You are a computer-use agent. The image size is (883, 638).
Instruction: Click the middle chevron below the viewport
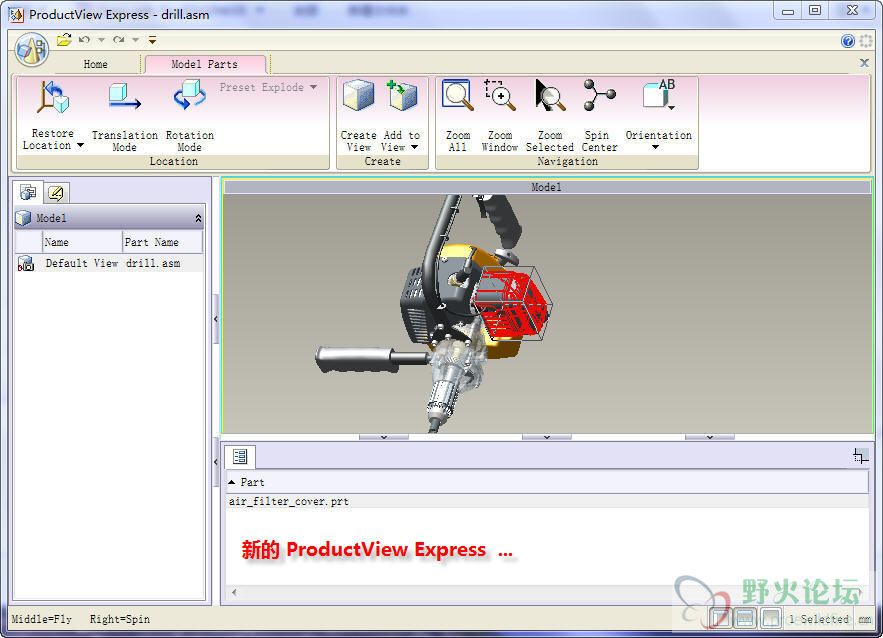pos(546,437)
